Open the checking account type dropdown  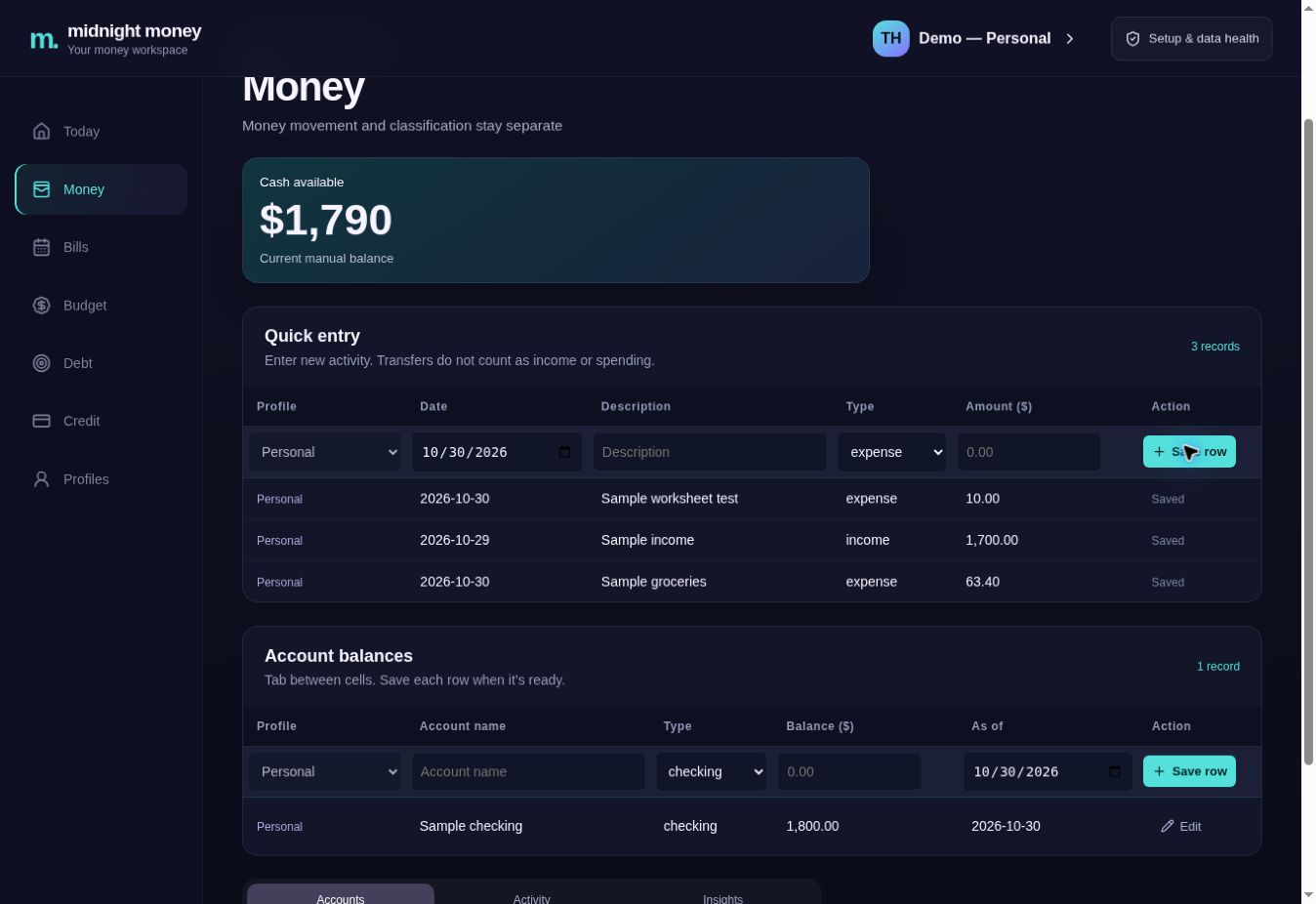click(x=711, y=771)
